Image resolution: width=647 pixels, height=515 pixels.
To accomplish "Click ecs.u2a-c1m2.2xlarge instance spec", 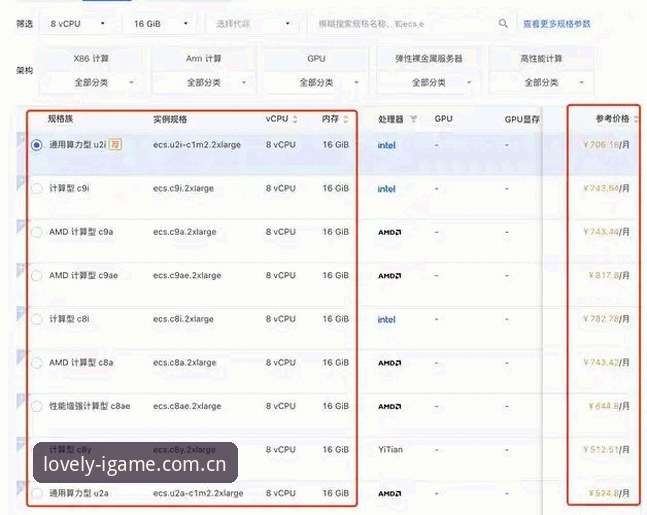I will [198, 493].
